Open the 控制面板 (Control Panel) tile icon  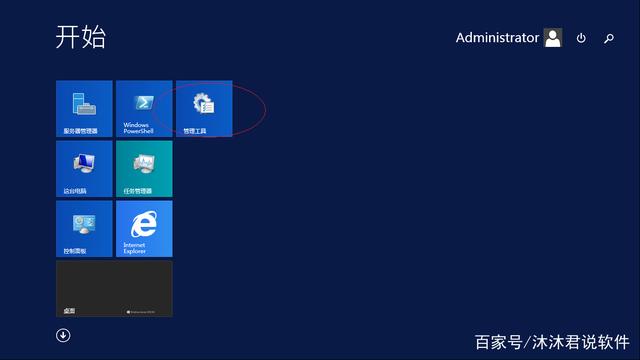click(84, 224)
